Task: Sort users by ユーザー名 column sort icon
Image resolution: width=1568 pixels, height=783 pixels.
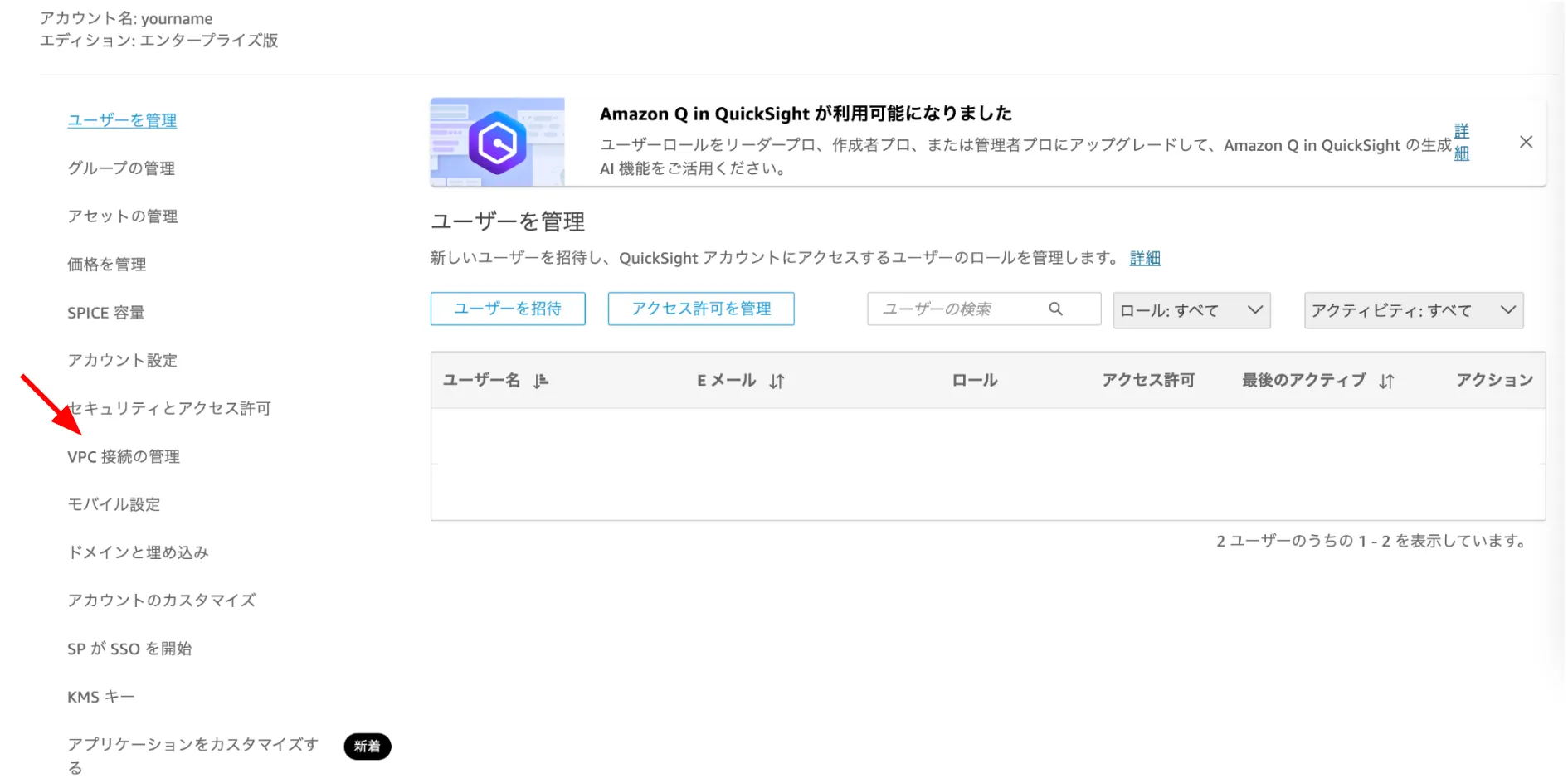Action: [541, 381]
